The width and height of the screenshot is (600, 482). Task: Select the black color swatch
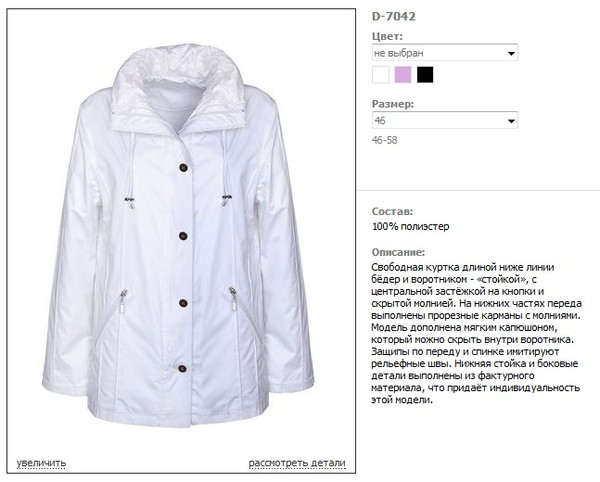tap(425, 75)
